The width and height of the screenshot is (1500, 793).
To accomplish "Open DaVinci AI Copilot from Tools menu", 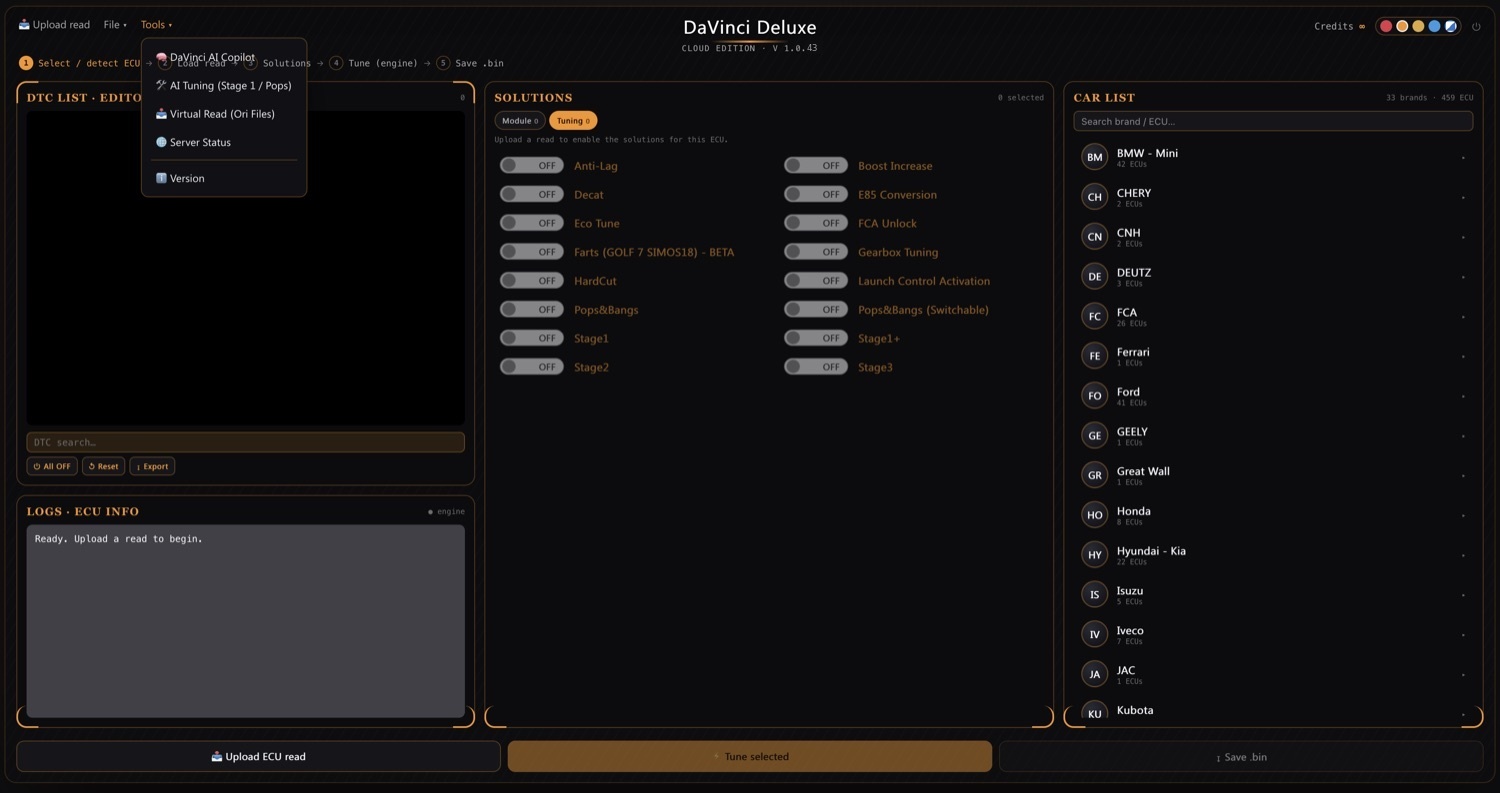I will pos(224,58).
